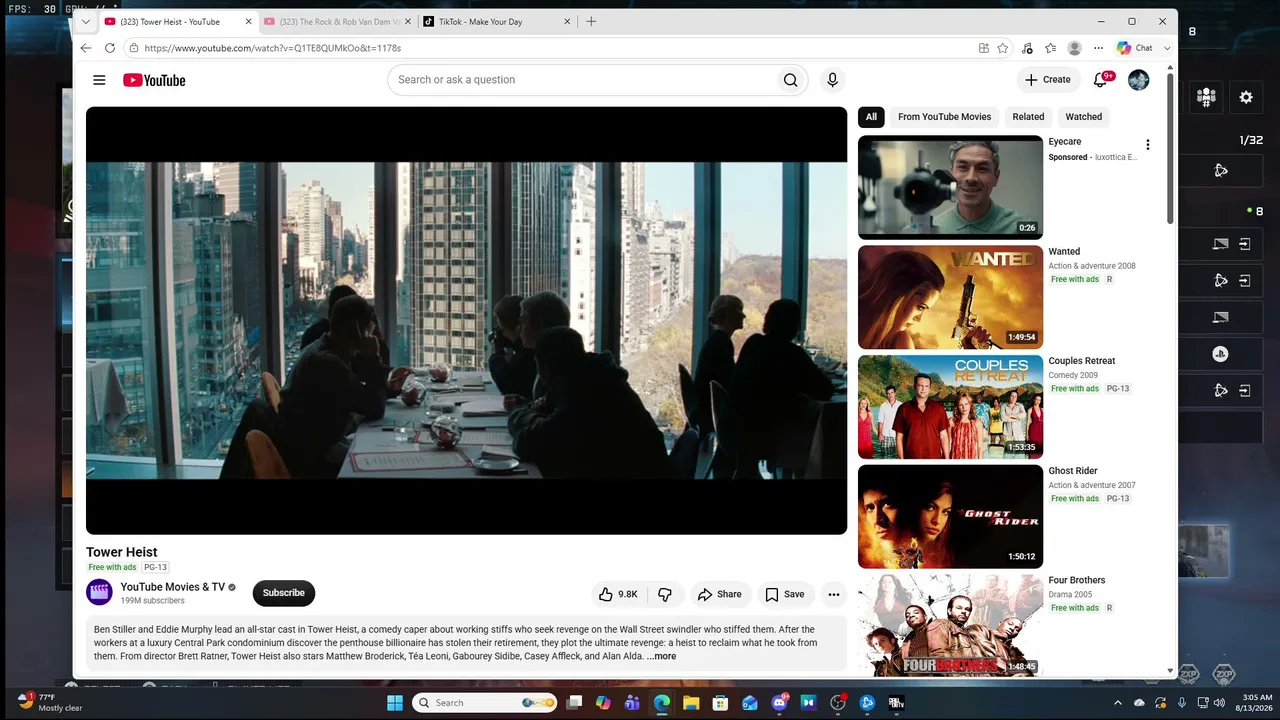Click the Windows taskbar search box
This screenshot has height=720, width=1280.
[x=484, y=703]
